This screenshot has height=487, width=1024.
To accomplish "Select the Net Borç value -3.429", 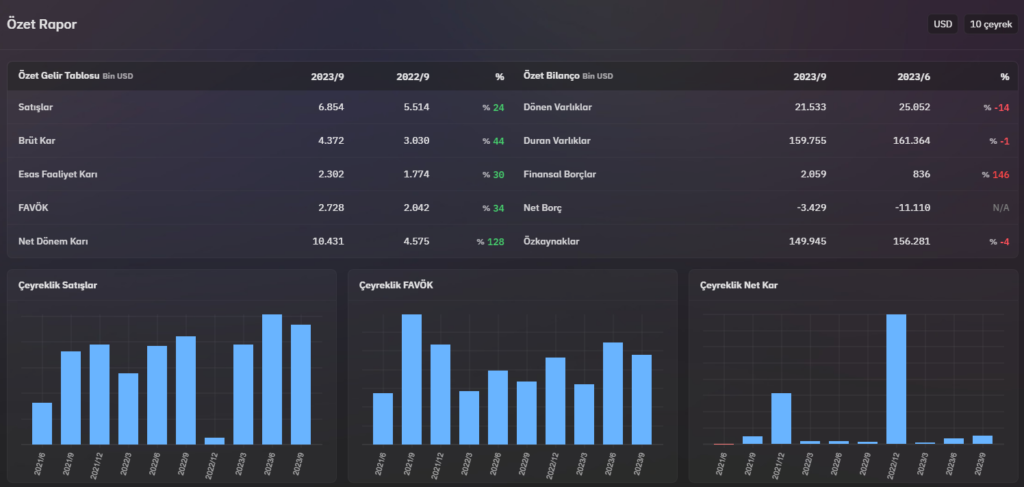I will (810, 208).
